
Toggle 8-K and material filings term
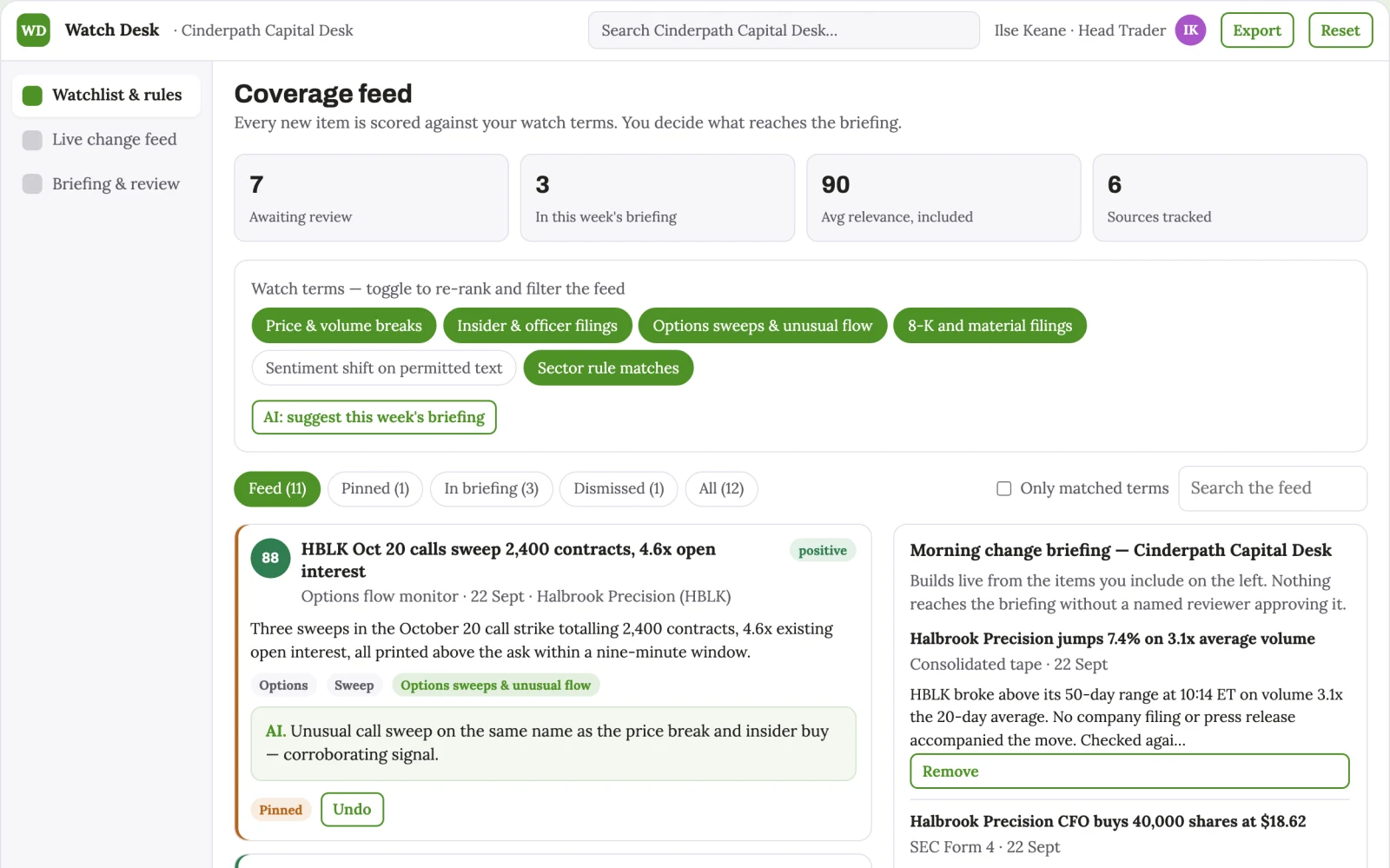(990, 326)
